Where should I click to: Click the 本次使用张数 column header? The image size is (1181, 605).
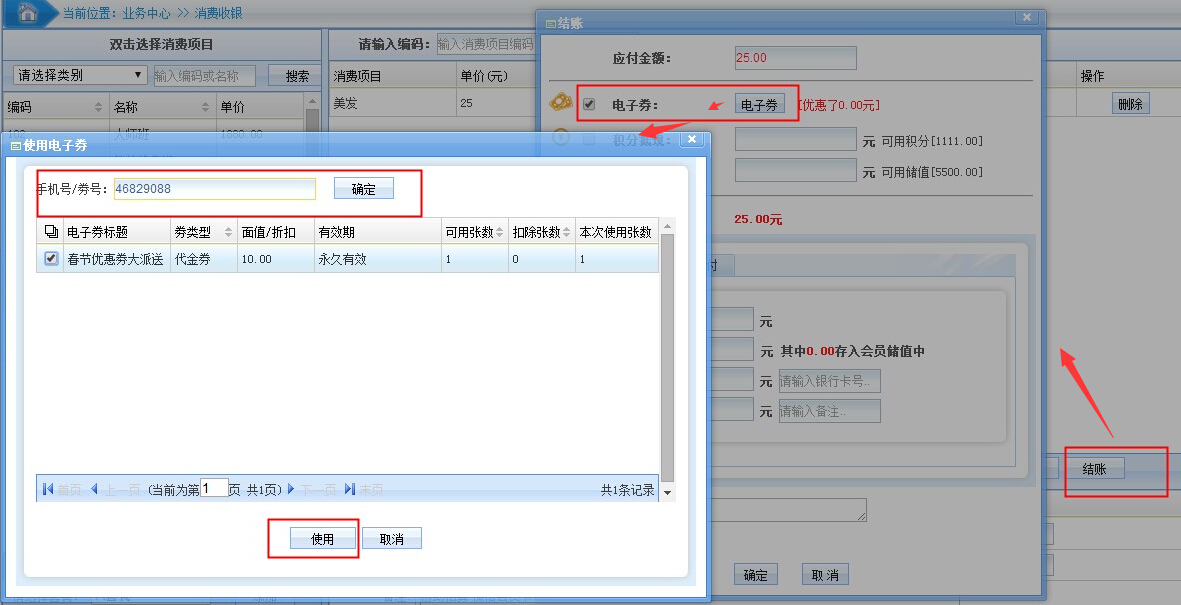pyautogui.click(x=615, y=232)
